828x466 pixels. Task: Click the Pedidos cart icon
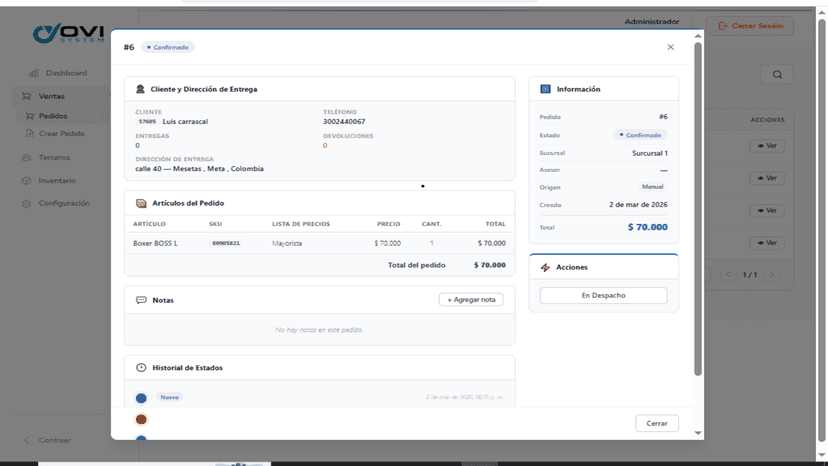tap(30, 116)
